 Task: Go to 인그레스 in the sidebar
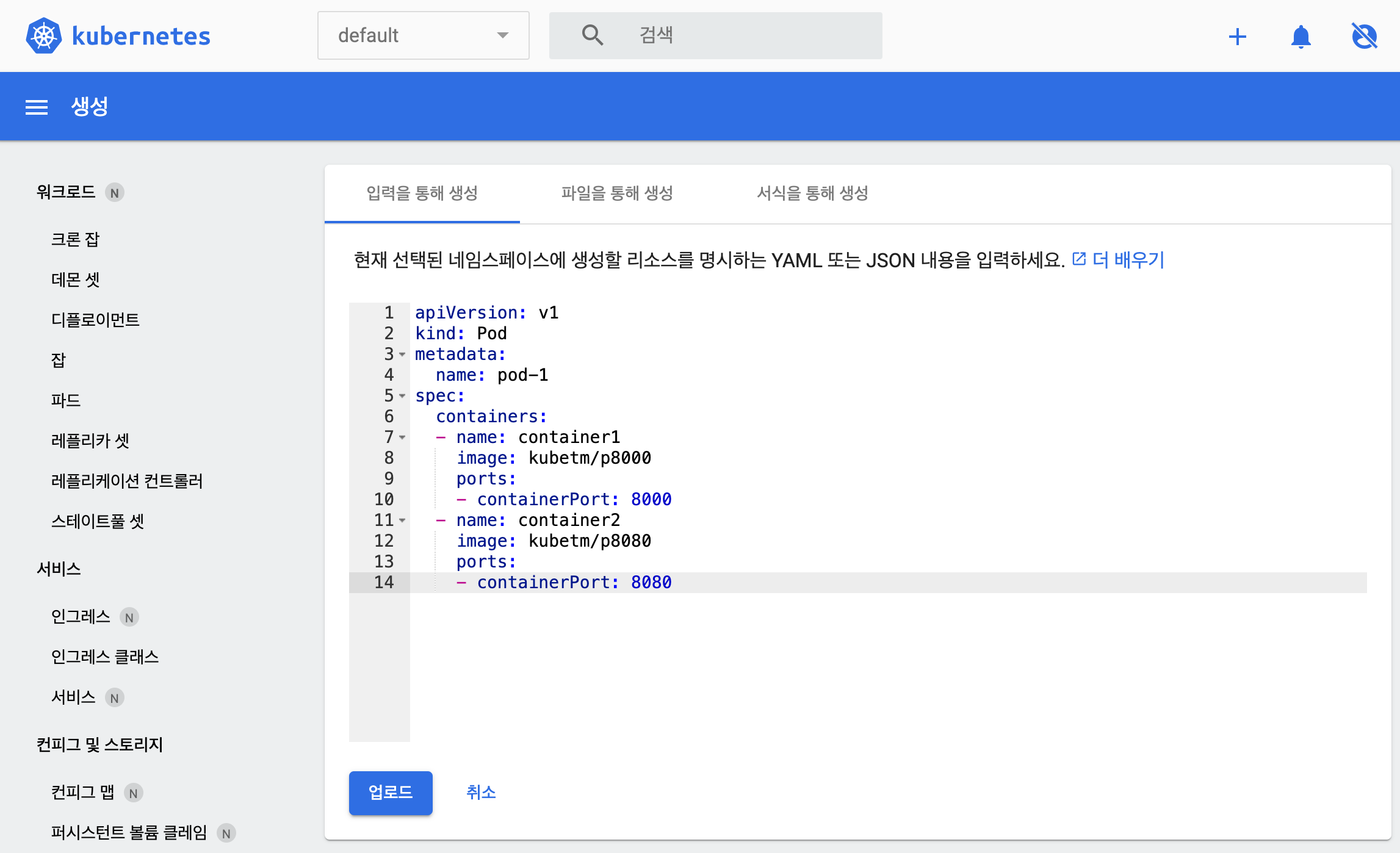pyautogui.click(x=81, y=616)
